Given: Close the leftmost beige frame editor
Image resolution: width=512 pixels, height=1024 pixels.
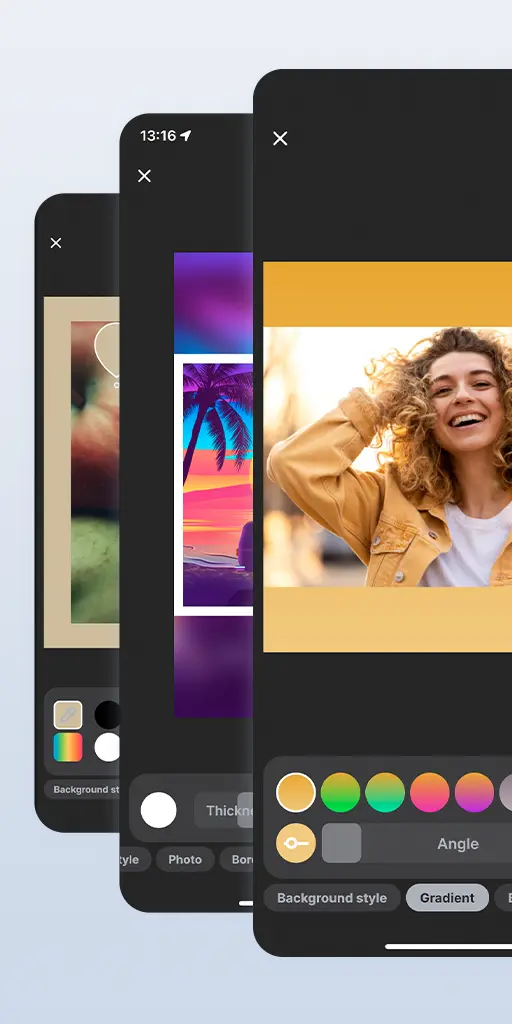Looking at the screenshot, I should coord(56,243).
